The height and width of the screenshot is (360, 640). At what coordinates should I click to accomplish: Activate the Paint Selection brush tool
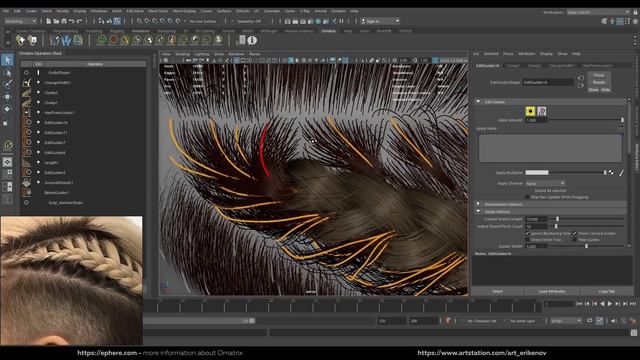click(7, 84)
